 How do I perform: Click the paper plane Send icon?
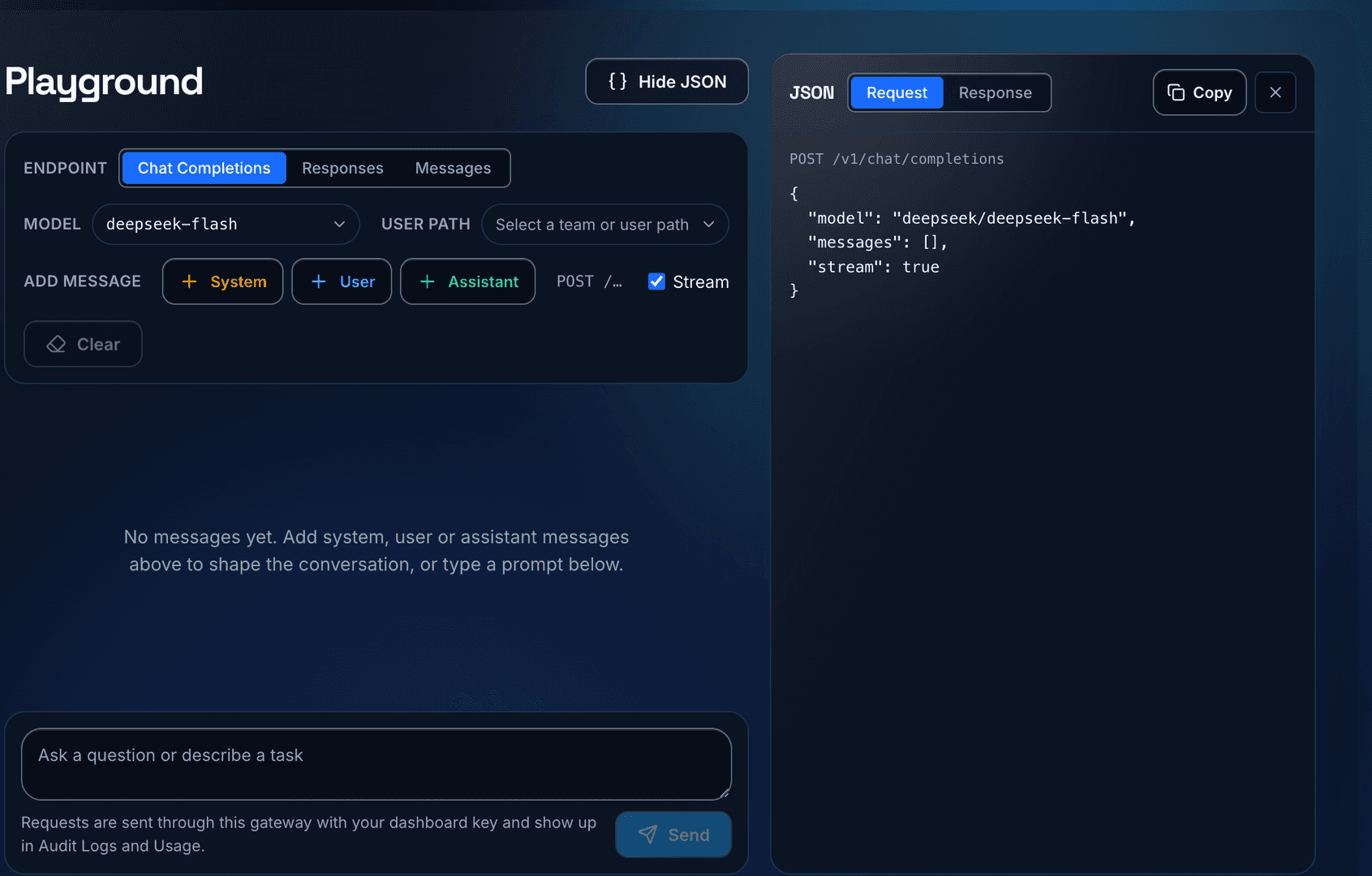coord(647,835)
